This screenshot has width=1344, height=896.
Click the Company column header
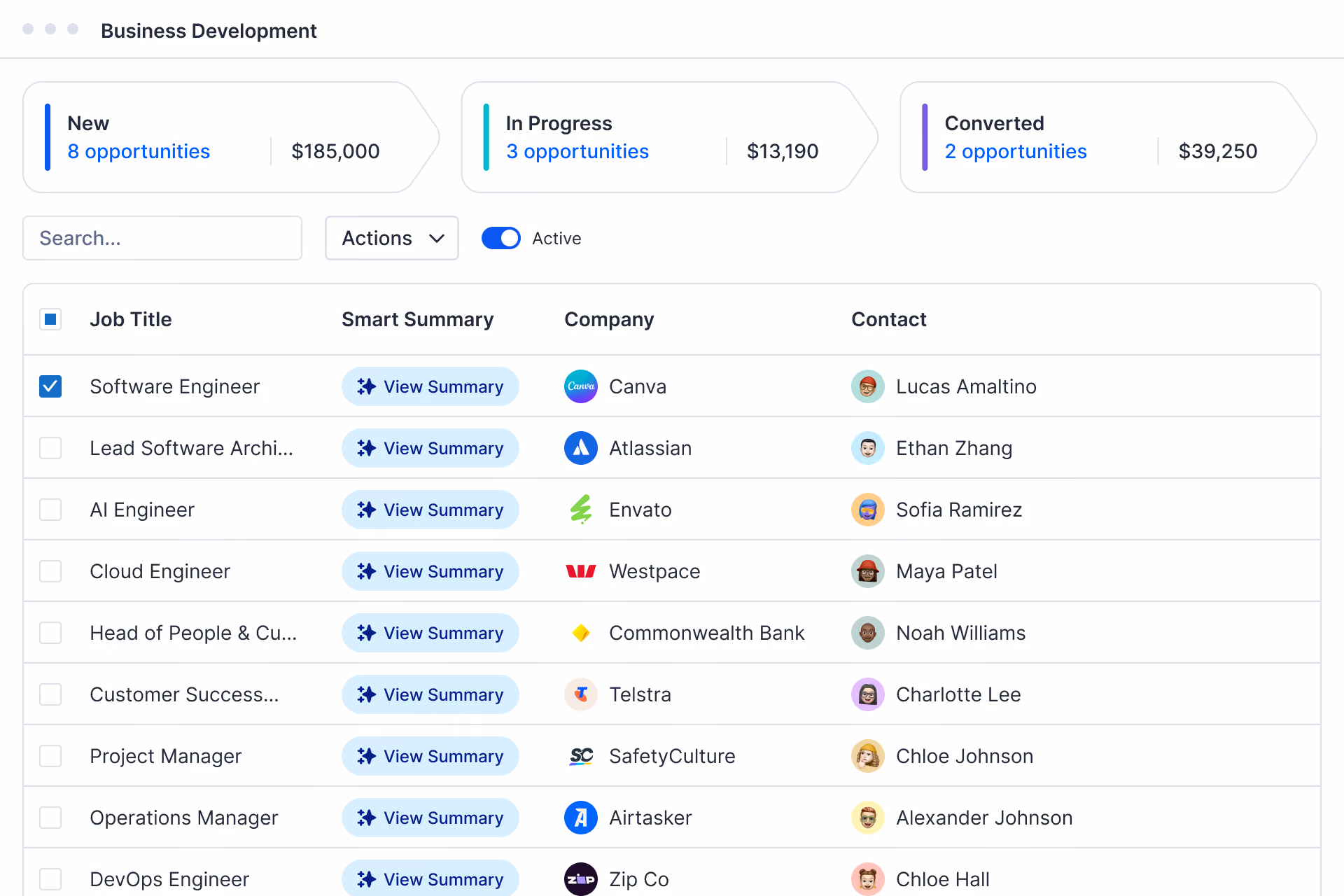point(609,319)
